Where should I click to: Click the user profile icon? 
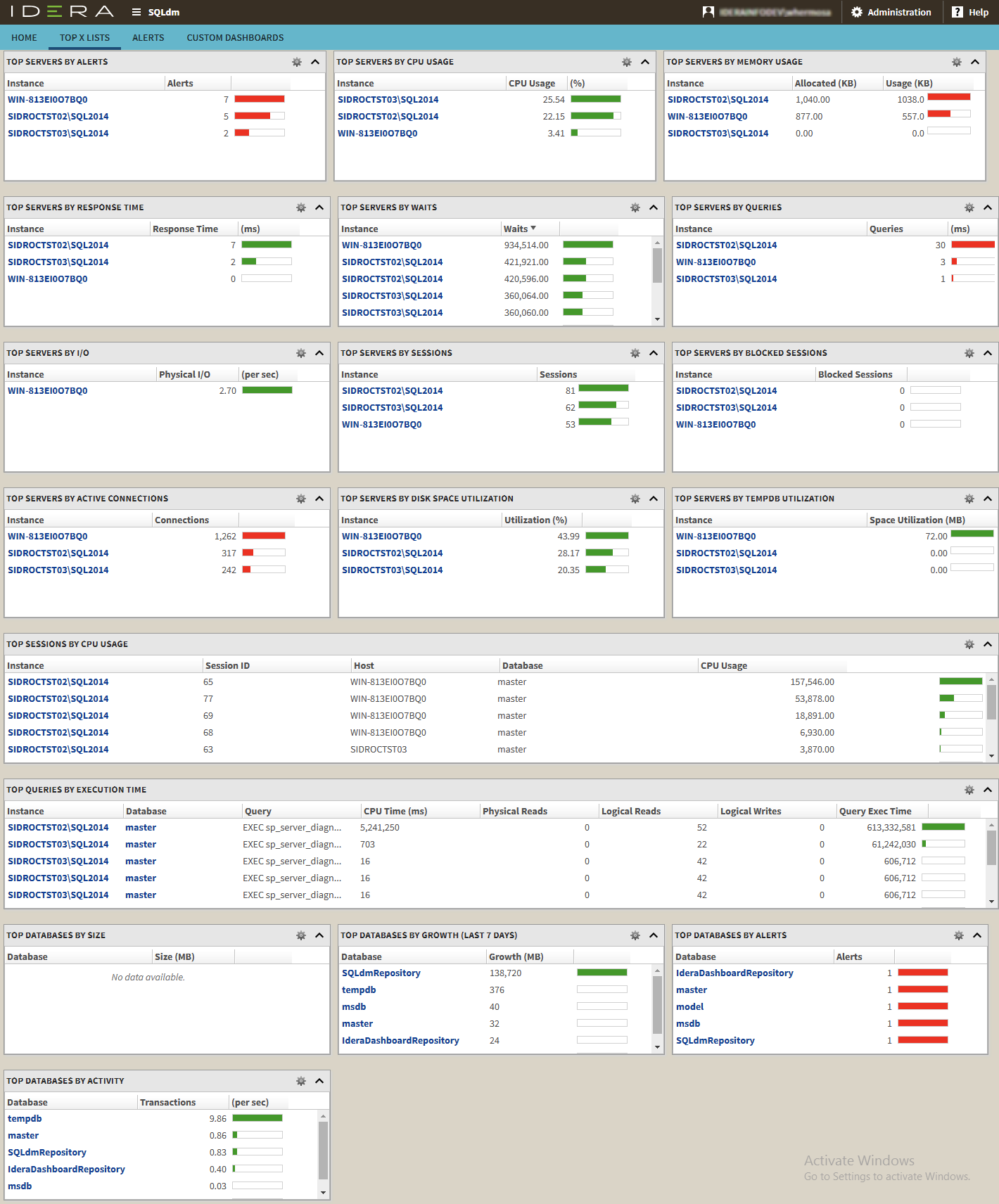[x=708, y=12]
